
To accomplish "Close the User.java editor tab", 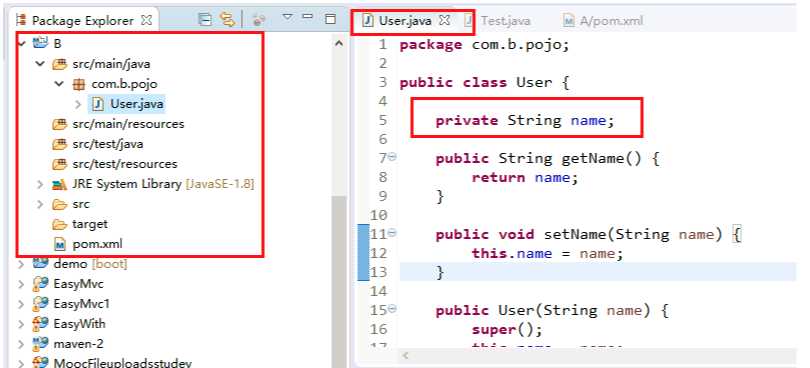I will tap(444, 20).
